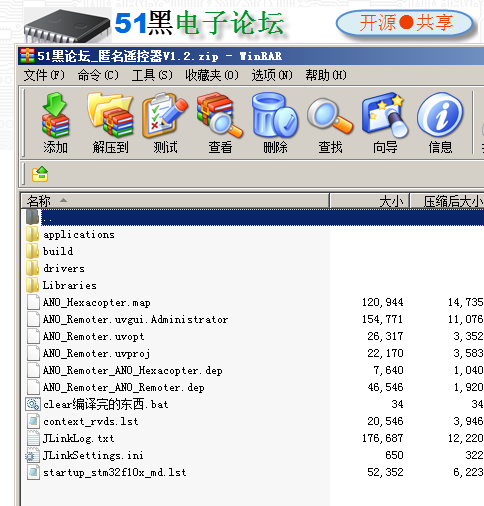Click the Delete (删除) trash icon

[275, 115]
